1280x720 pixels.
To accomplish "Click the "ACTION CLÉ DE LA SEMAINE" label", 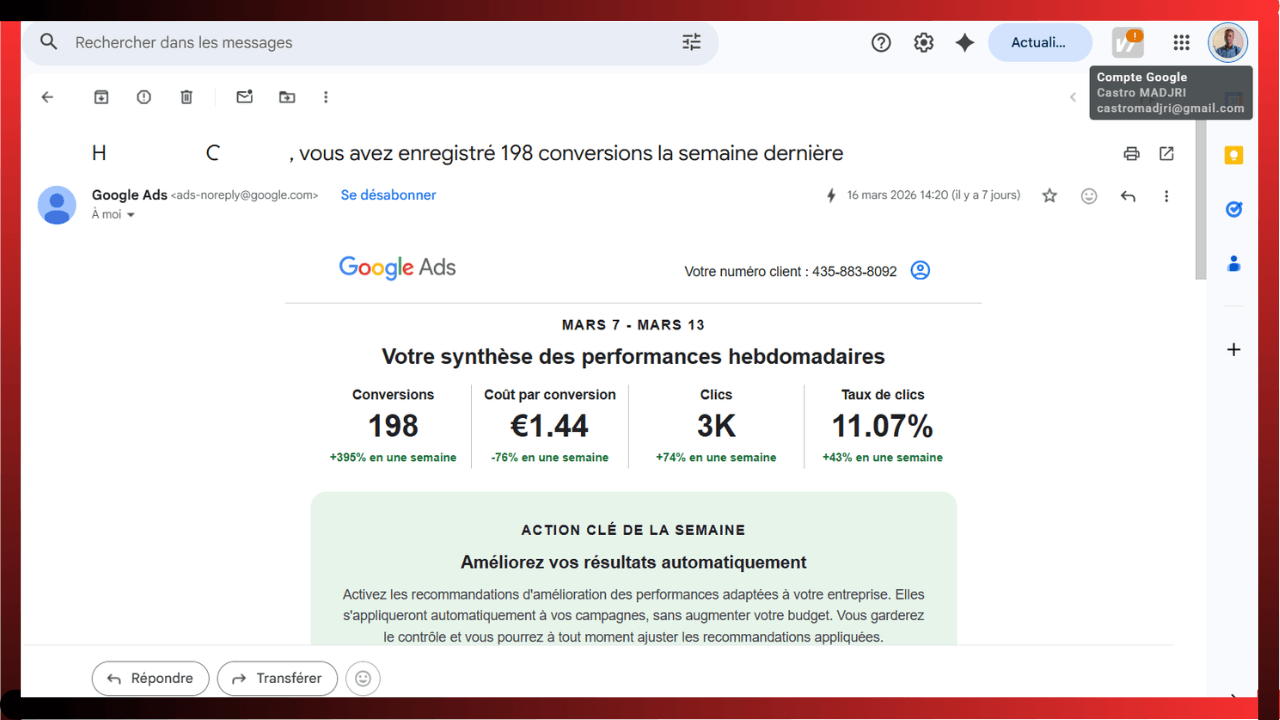I will 633,530.
